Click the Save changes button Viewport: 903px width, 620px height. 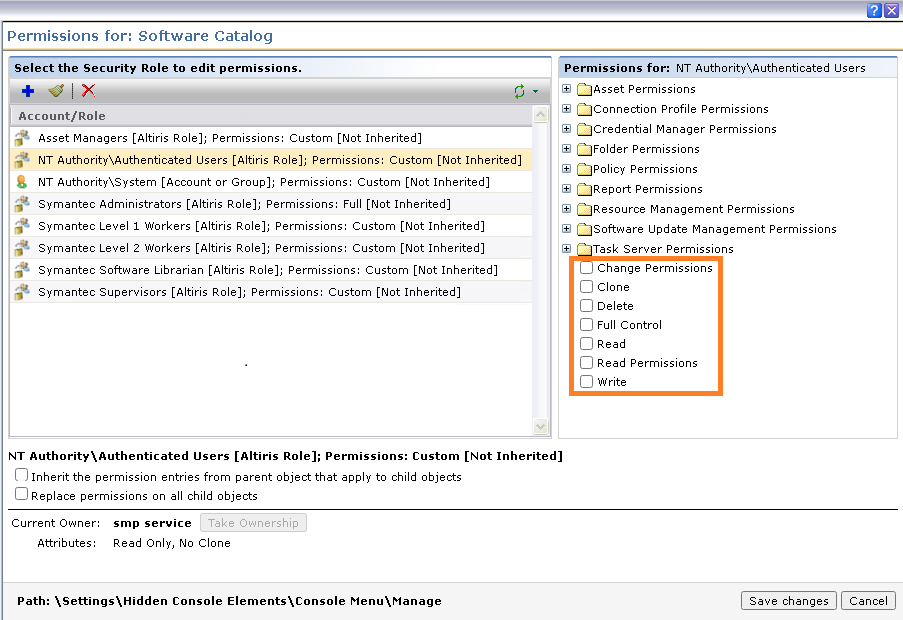pos(788,601)
